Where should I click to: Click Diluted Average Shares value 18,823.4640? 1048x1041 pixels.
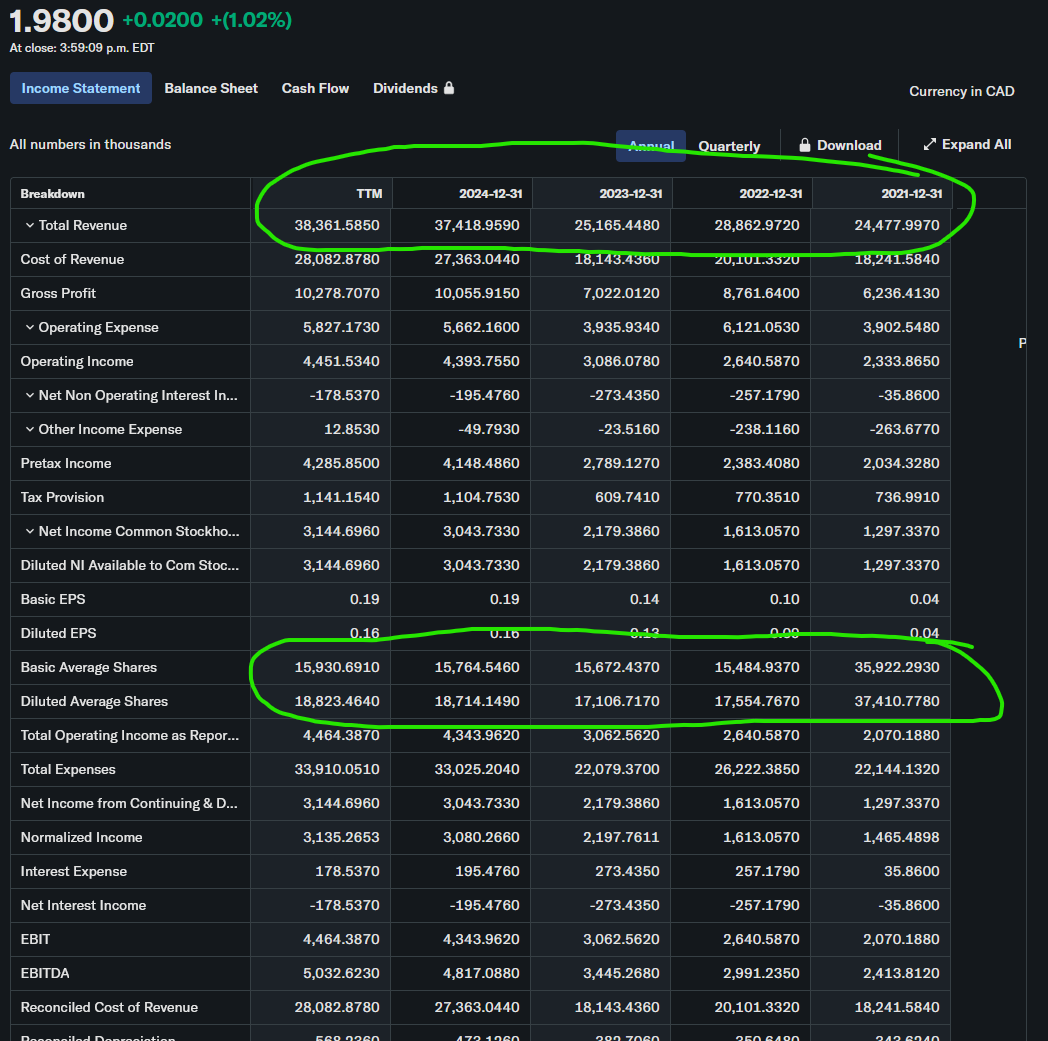pos(337,702)
